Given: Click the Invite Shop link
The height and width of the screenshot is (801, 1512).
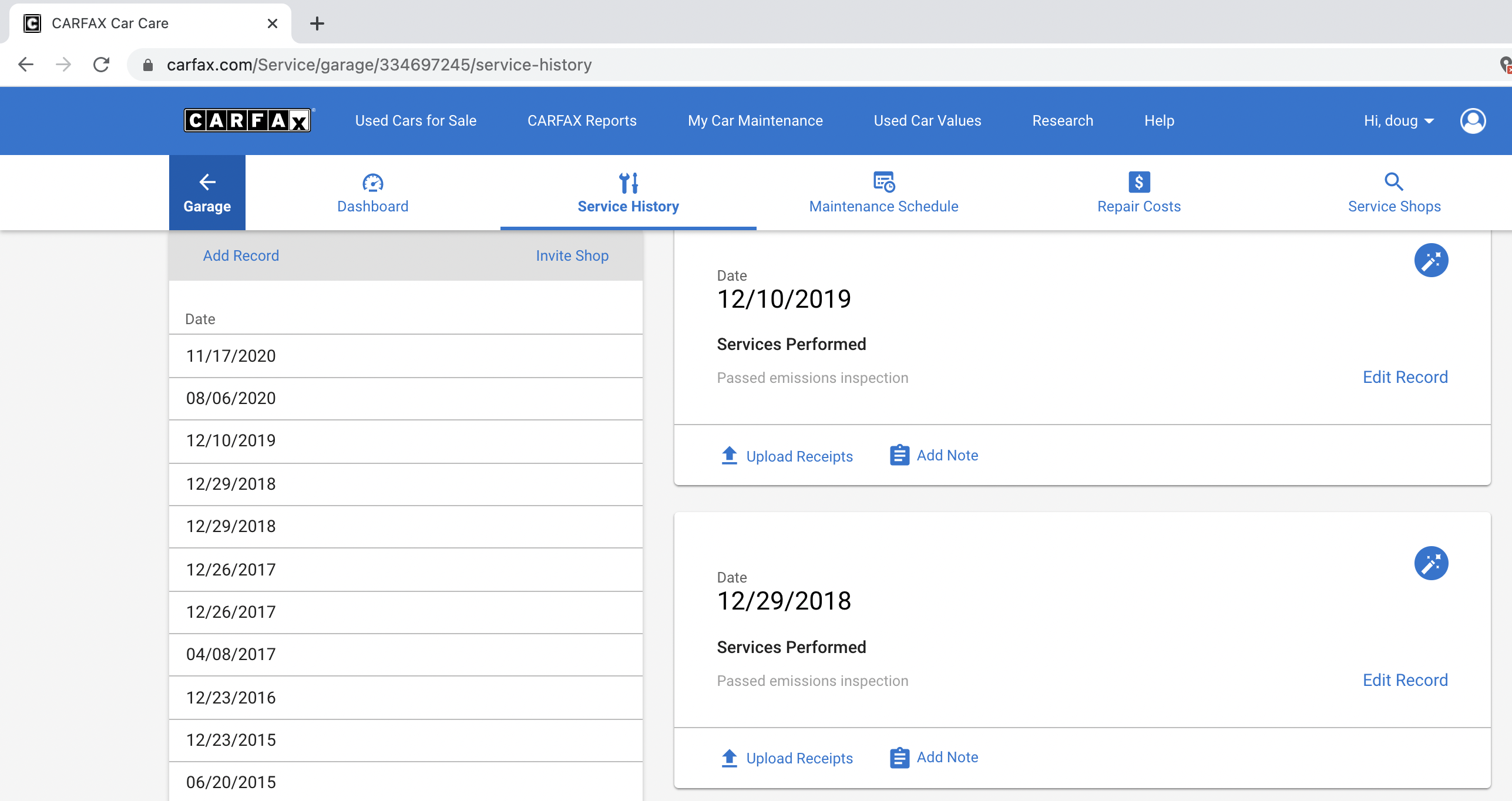Looking at the screenshot, I should pos(572,255).
